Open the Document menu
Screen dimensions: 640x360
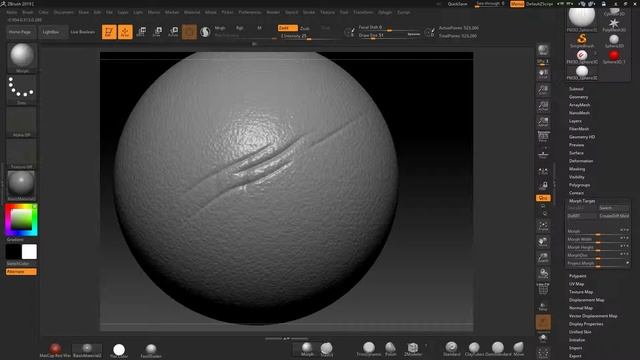(64, 12)
